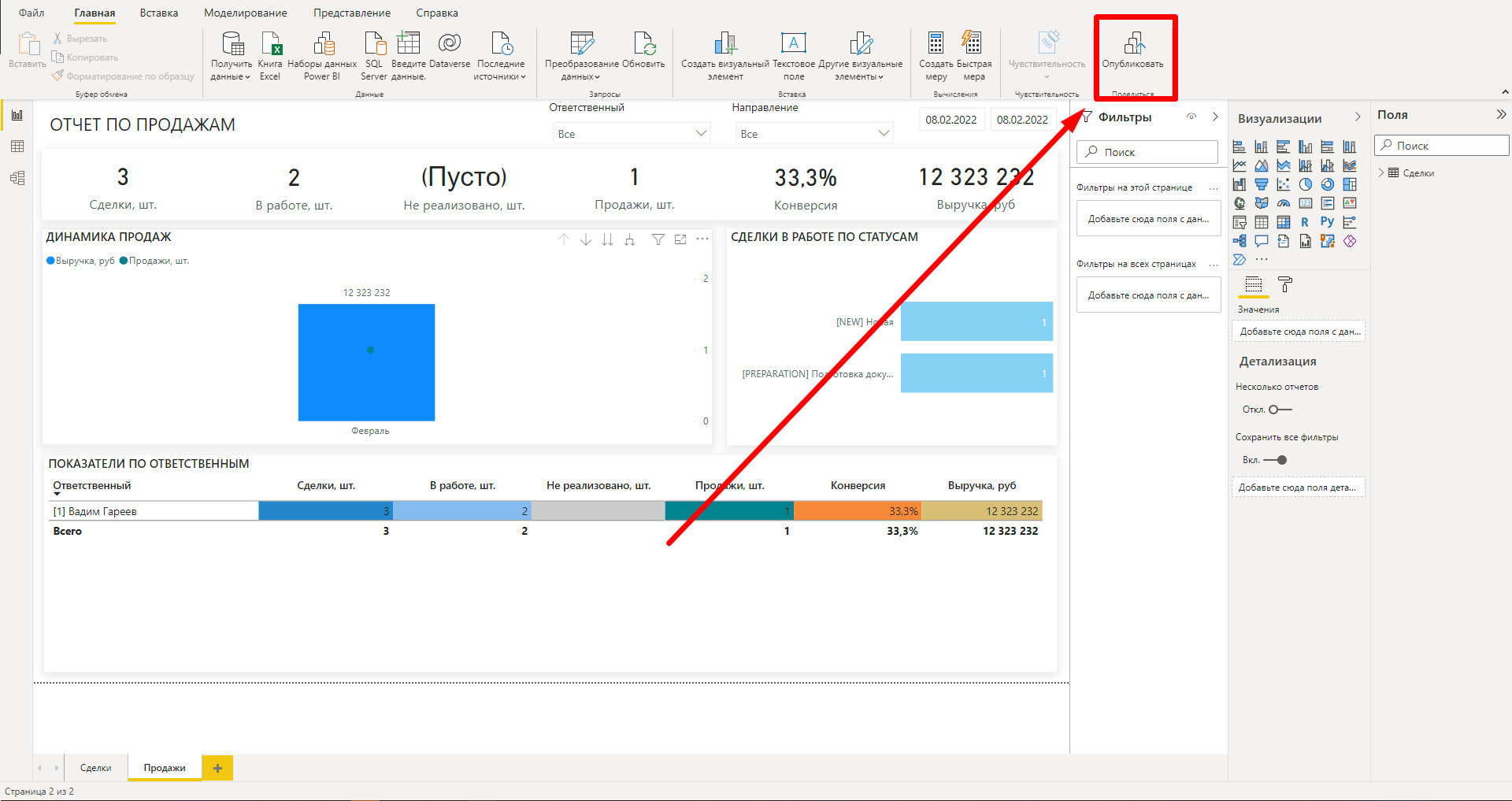Toggle the Filters pane eye visibility icon

coord(1191,117)
